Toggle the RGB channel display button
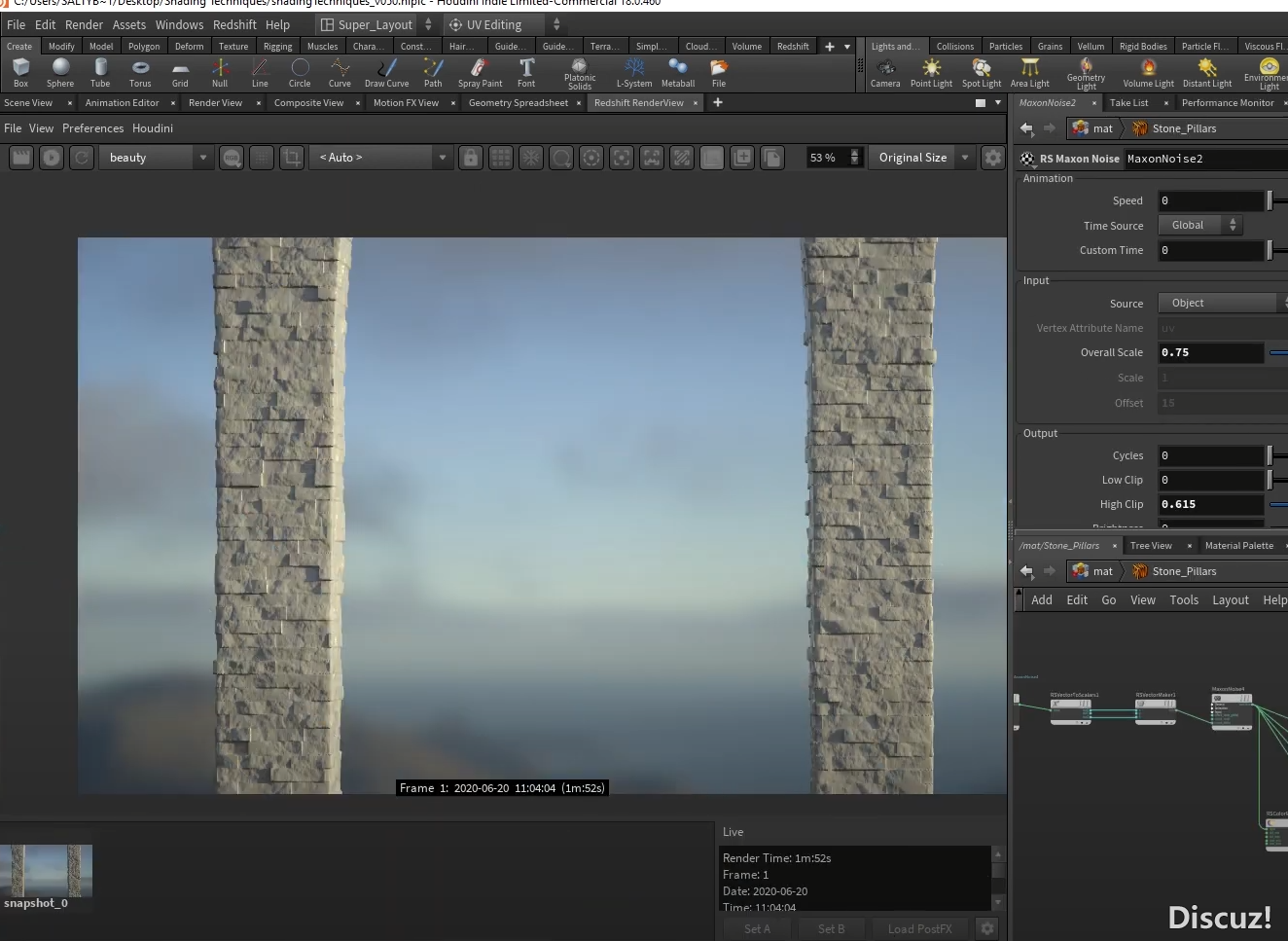This screenshot has width=1288, height=941. click(232, 158)
